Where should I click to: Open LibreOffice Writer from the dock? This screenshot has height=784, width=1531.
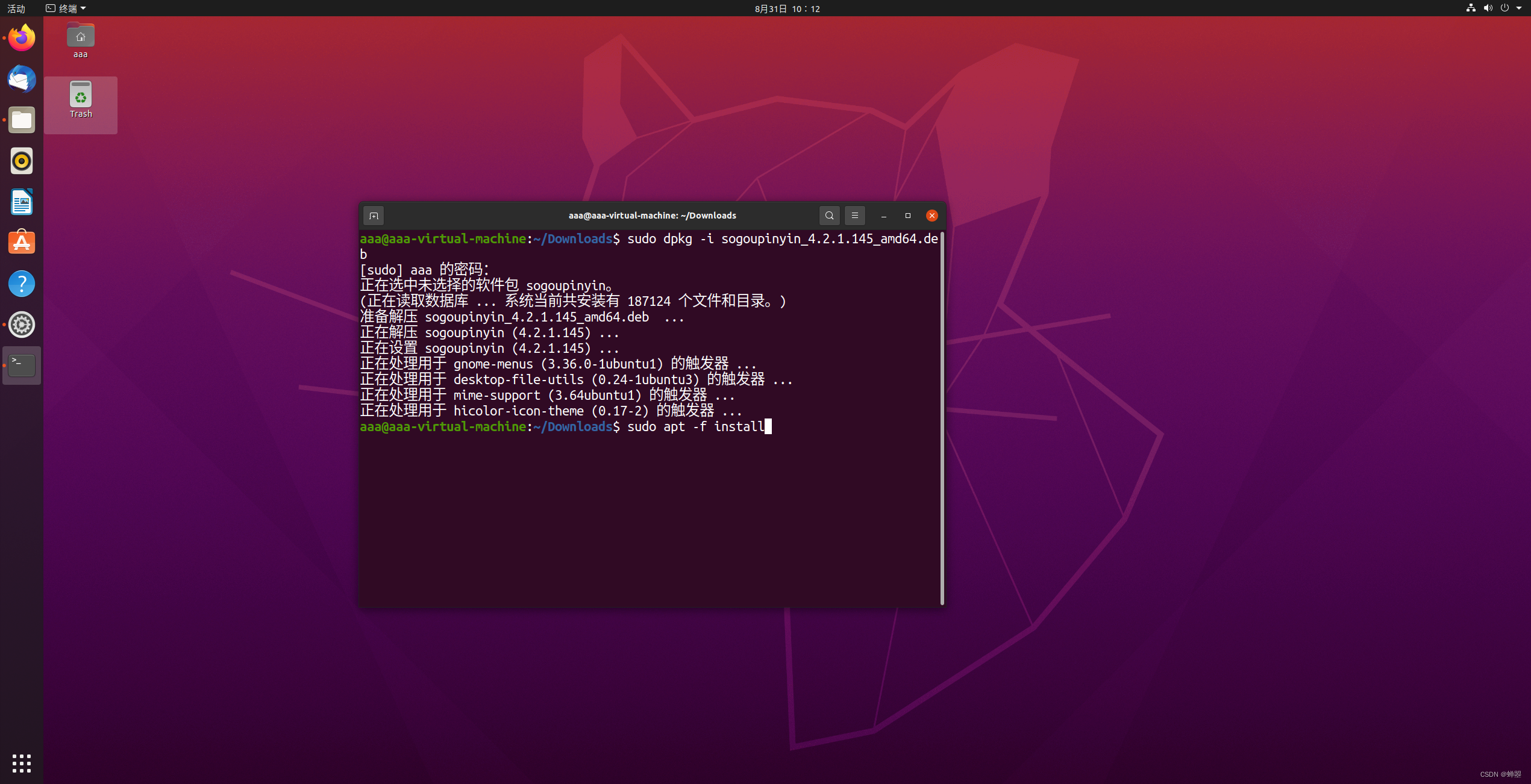tap(22, 202)
